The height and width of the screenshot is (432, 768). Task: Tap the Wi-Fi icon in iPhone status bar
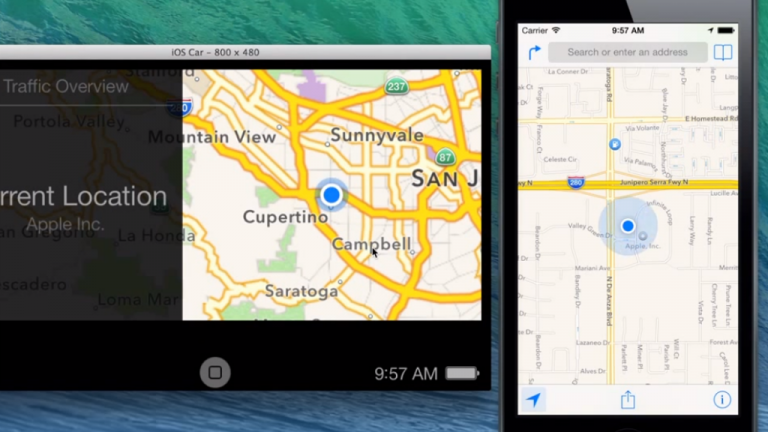(556, 30)
